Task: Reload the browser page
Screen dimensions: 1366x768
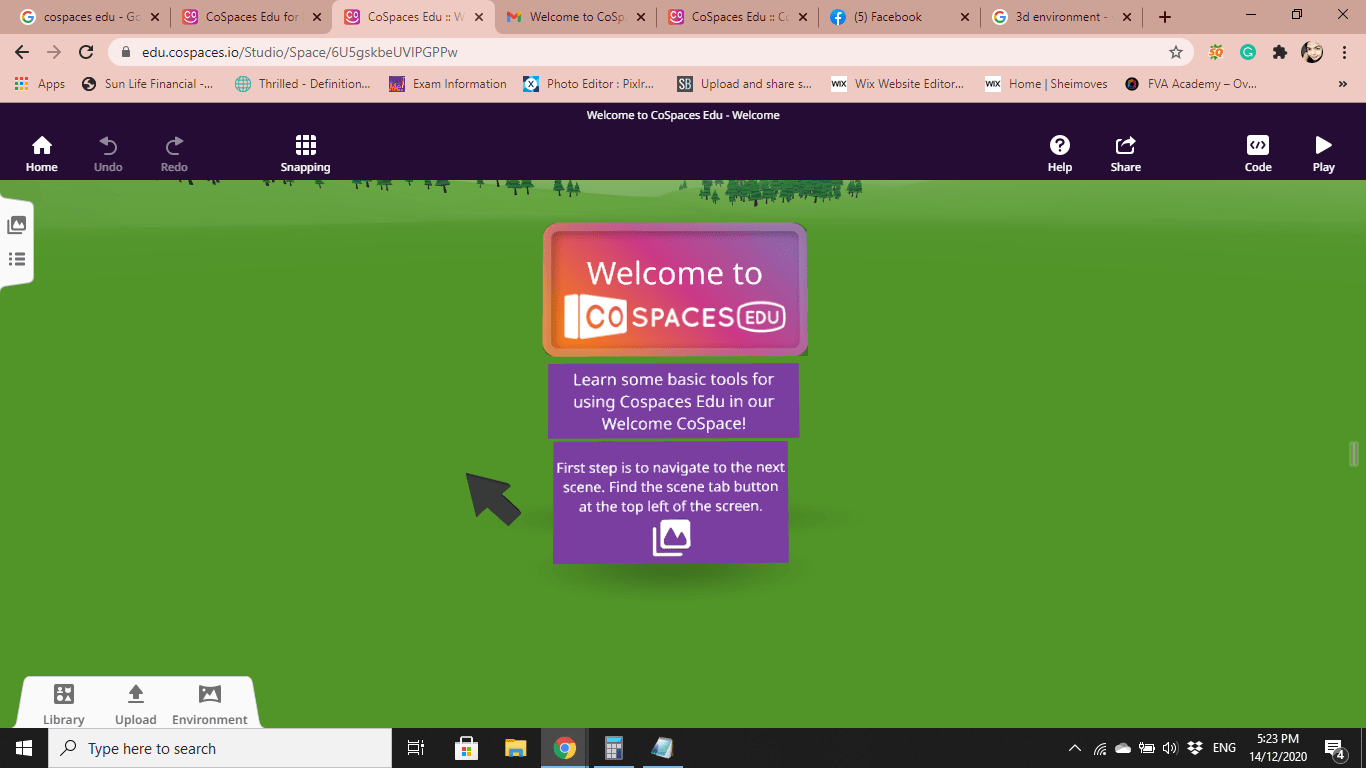Action: pyautogui.click(x=86, y=52)
